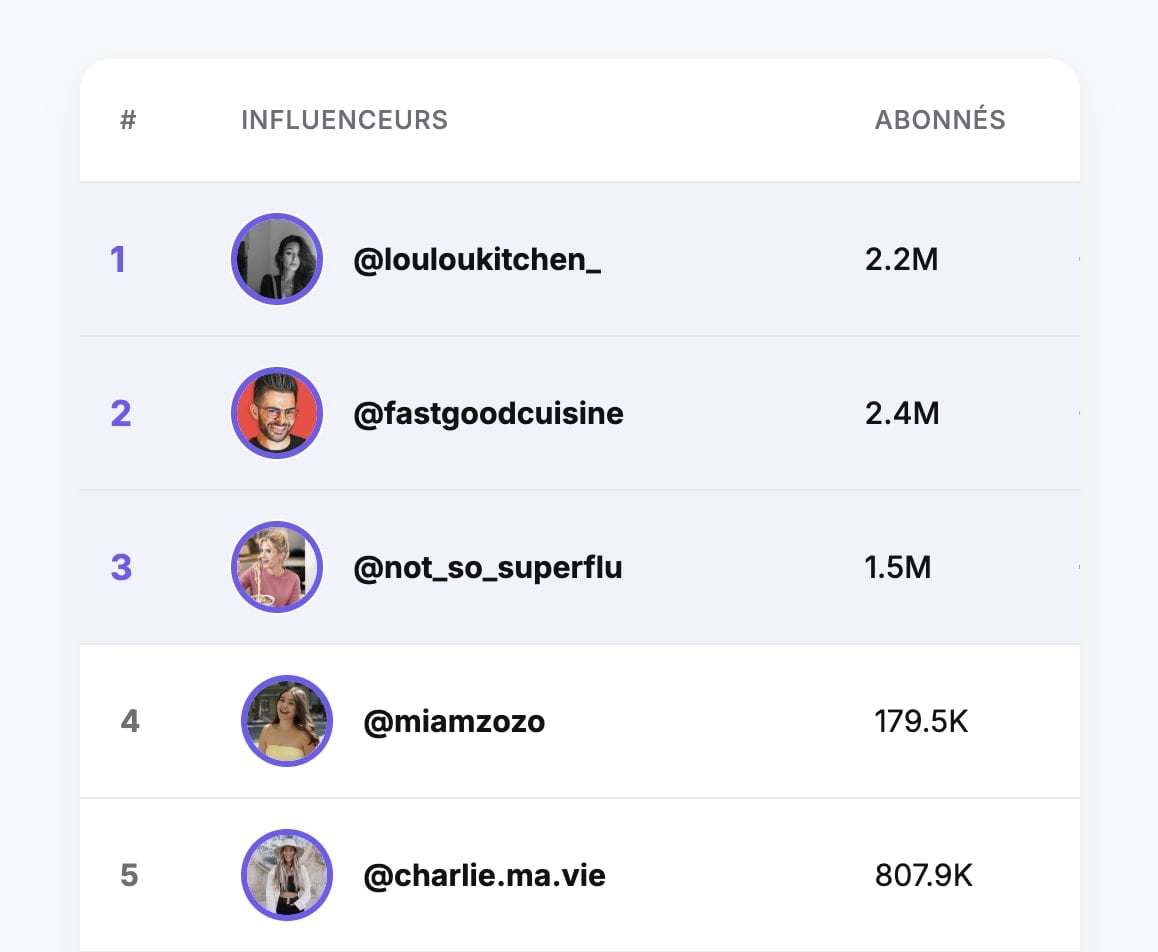
Task: Visit the @not_so_superflu username link
Action: point(488,568)
